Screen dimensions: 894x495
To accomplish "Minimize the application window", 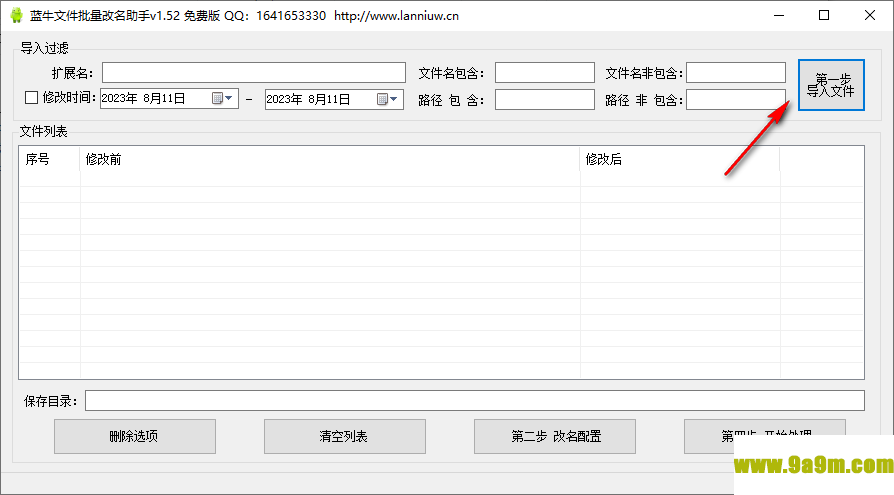I will coord(779,15).
